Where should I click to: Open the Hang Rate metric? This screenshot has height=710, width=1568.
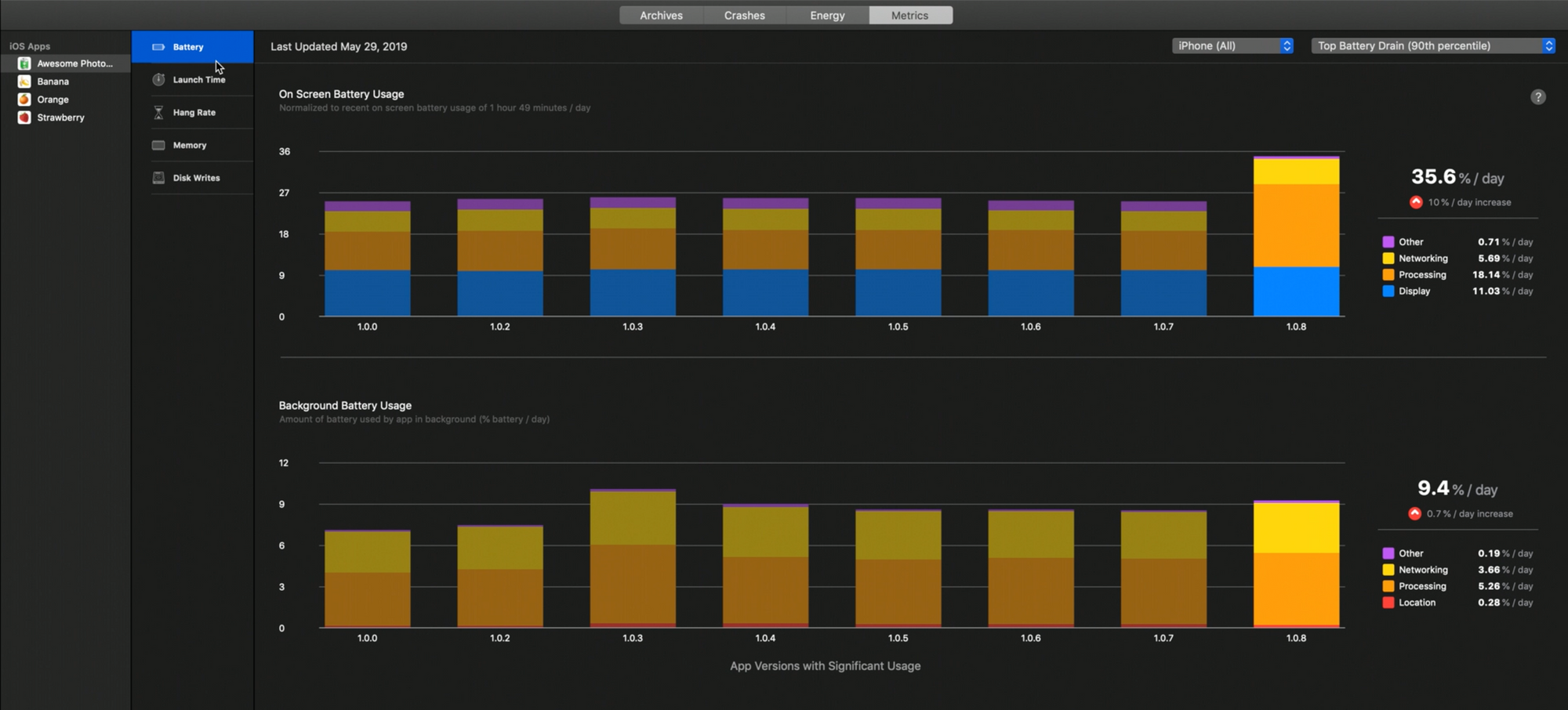(193, 112)
